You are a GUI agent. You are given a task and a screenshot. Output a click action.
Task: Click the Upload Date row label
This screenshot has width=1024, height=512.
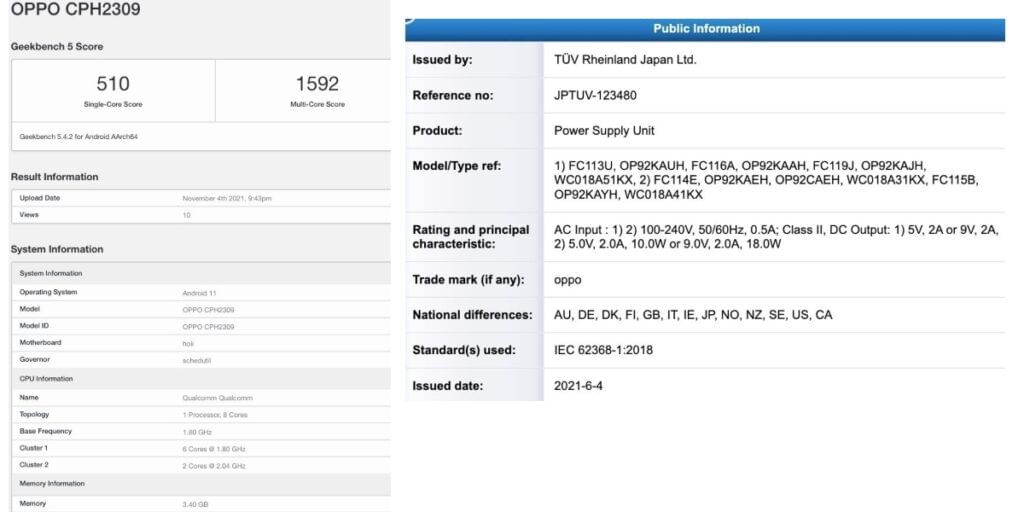[39, 198]
